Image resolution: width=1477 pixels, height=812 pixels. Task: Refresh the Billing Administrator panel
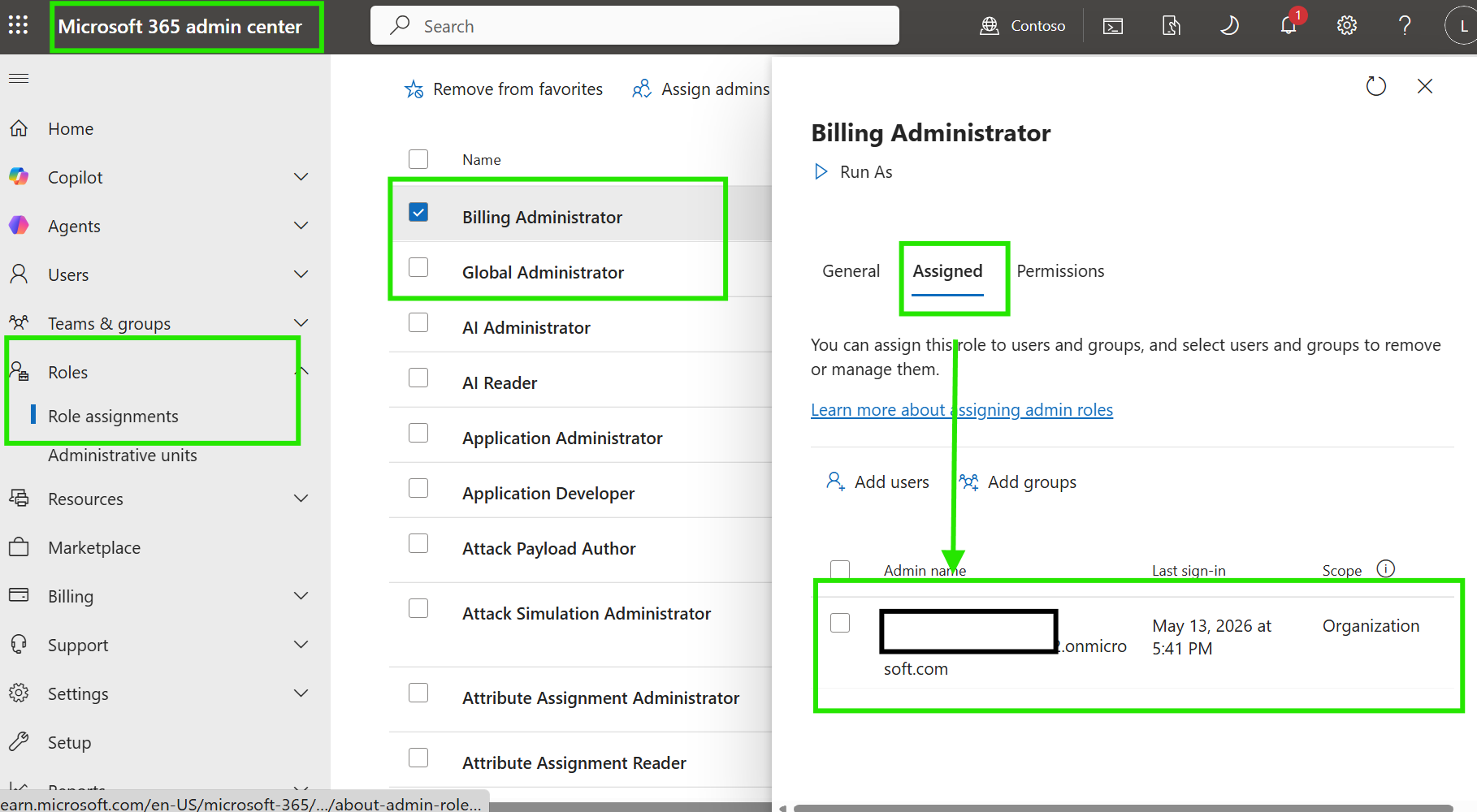pos(1375,86)
